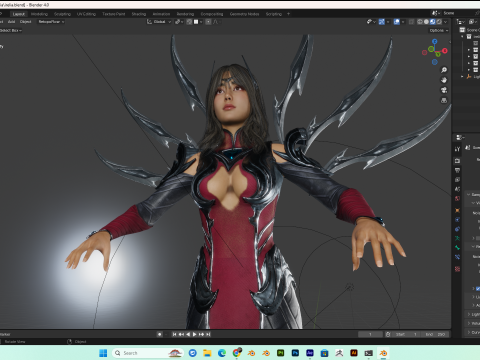Open the Object properties tab orange icon
The height and width of the screenshot is (360, 480).
coord(457,210)
